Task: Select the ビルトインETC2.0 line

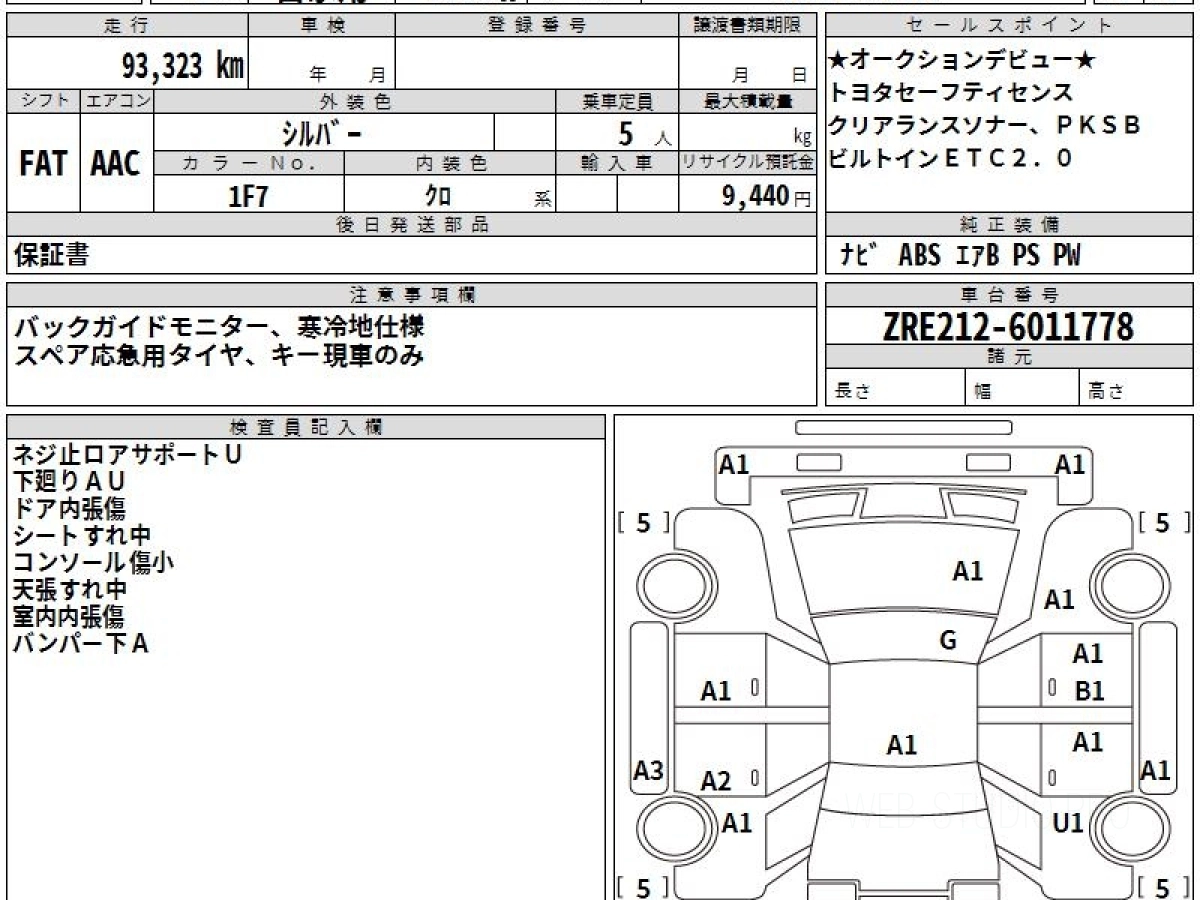Action: click(x=951, y=158)
